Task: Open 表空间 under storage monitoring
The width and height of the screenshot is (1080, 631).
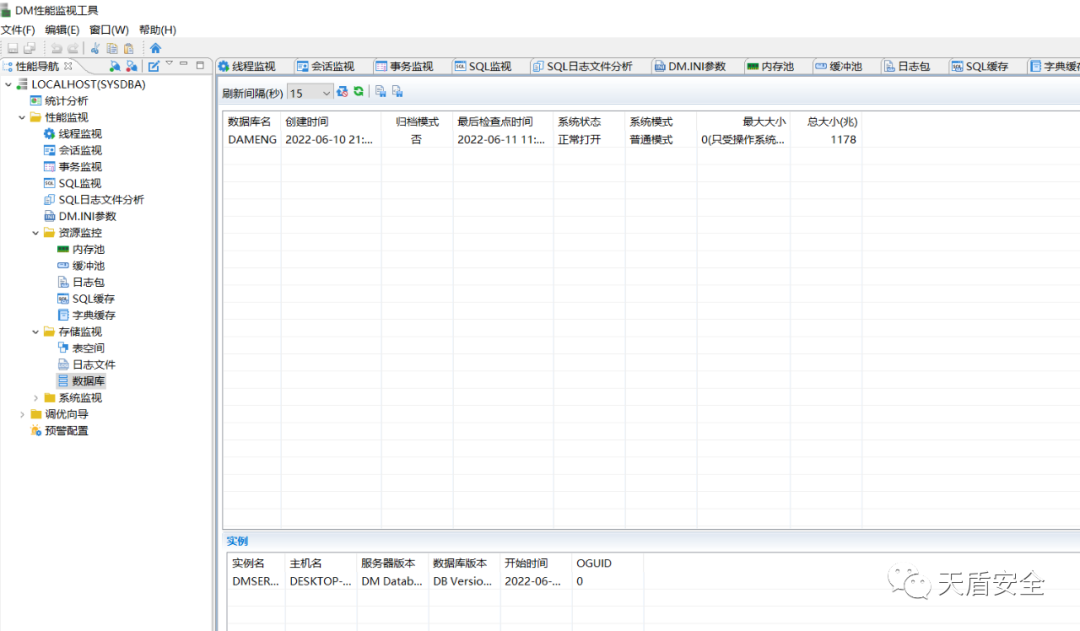Action: click(87, 349)
